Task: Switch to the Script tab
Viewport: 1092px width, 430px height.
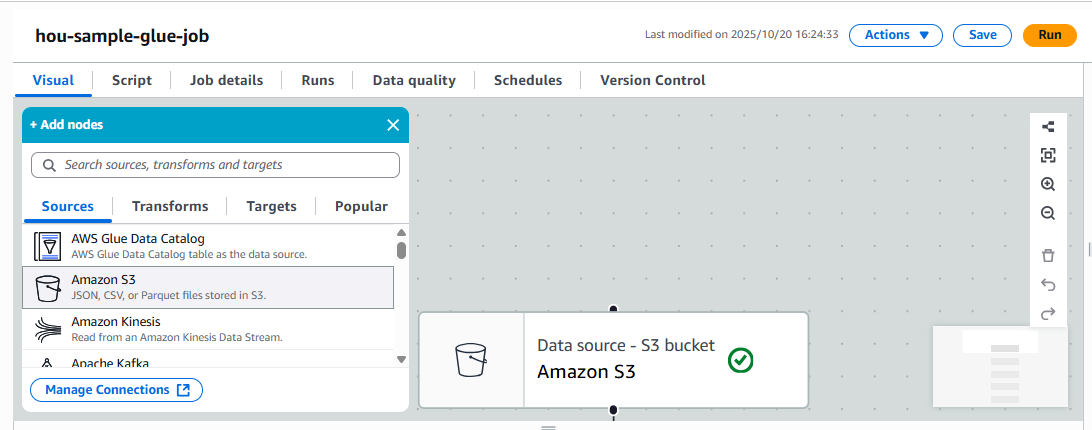Action: coord(132,80)
